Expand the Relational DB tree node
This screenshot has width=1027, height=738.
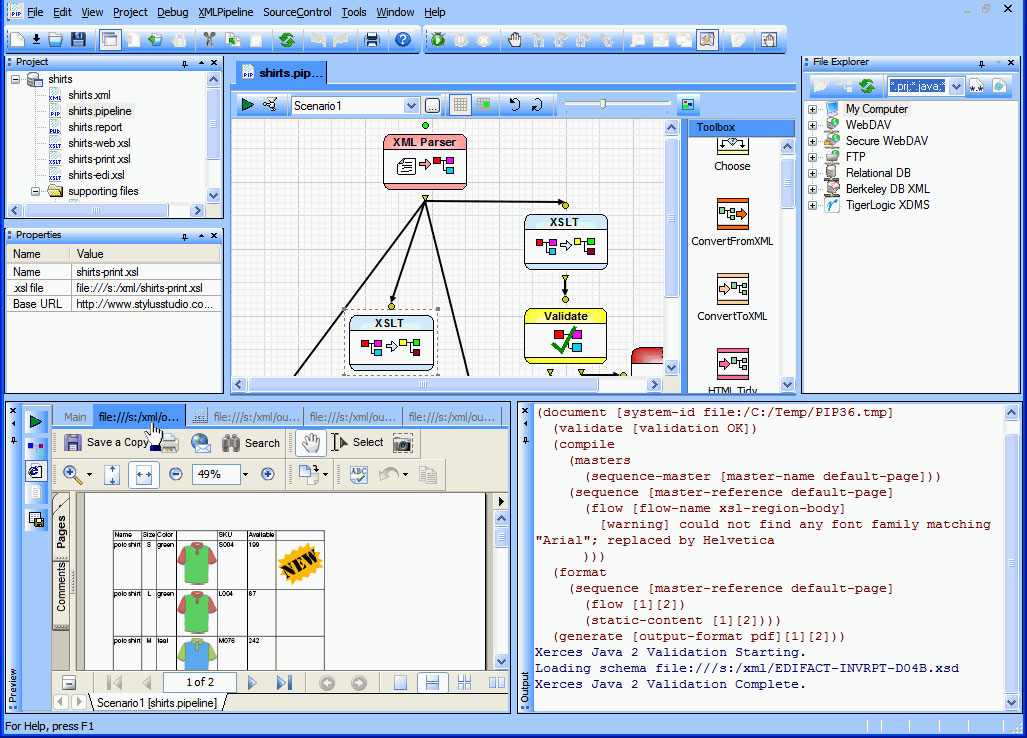coord(812,173)
